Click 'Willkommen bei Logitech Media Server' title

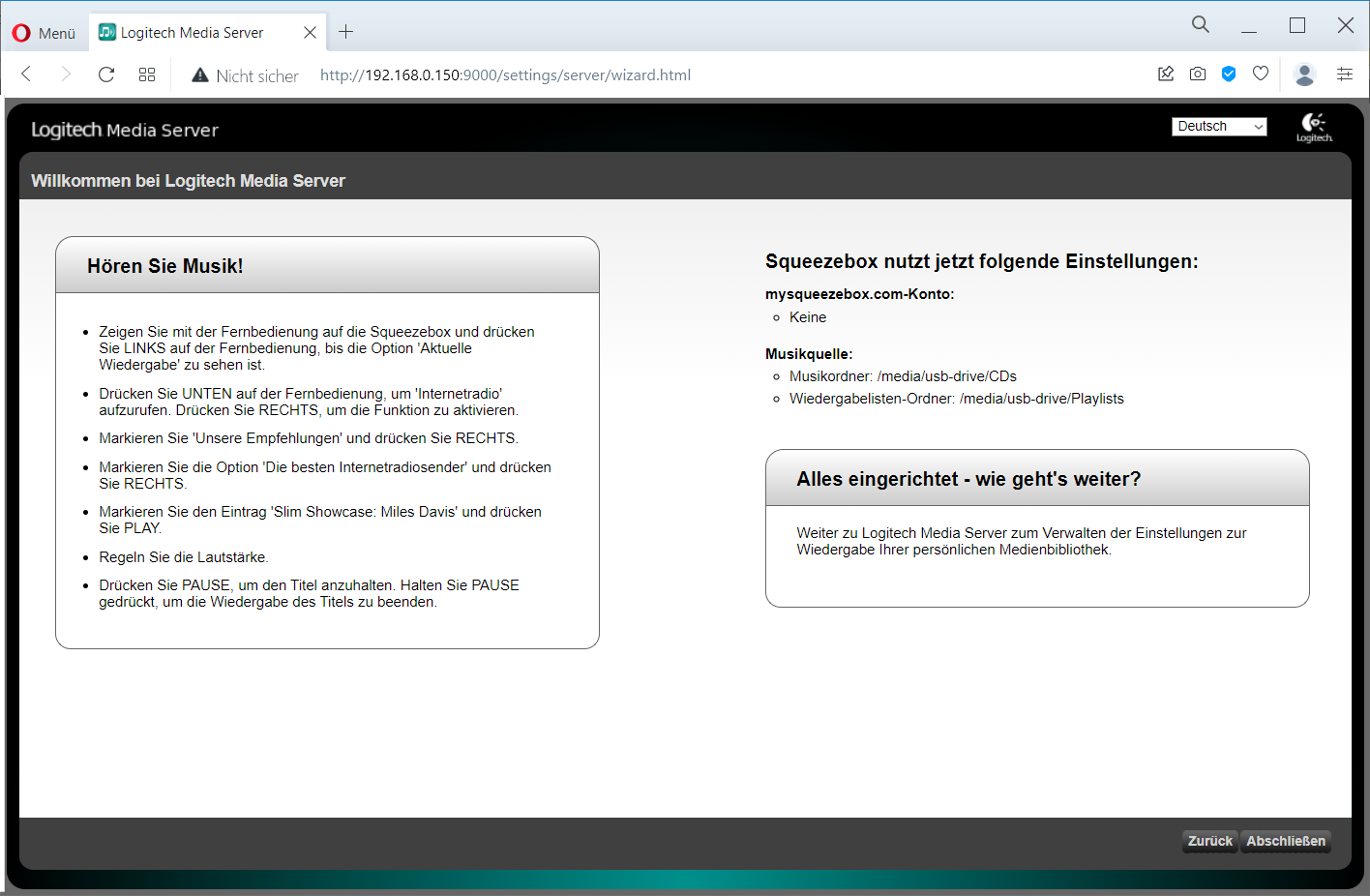pos(188,181)
